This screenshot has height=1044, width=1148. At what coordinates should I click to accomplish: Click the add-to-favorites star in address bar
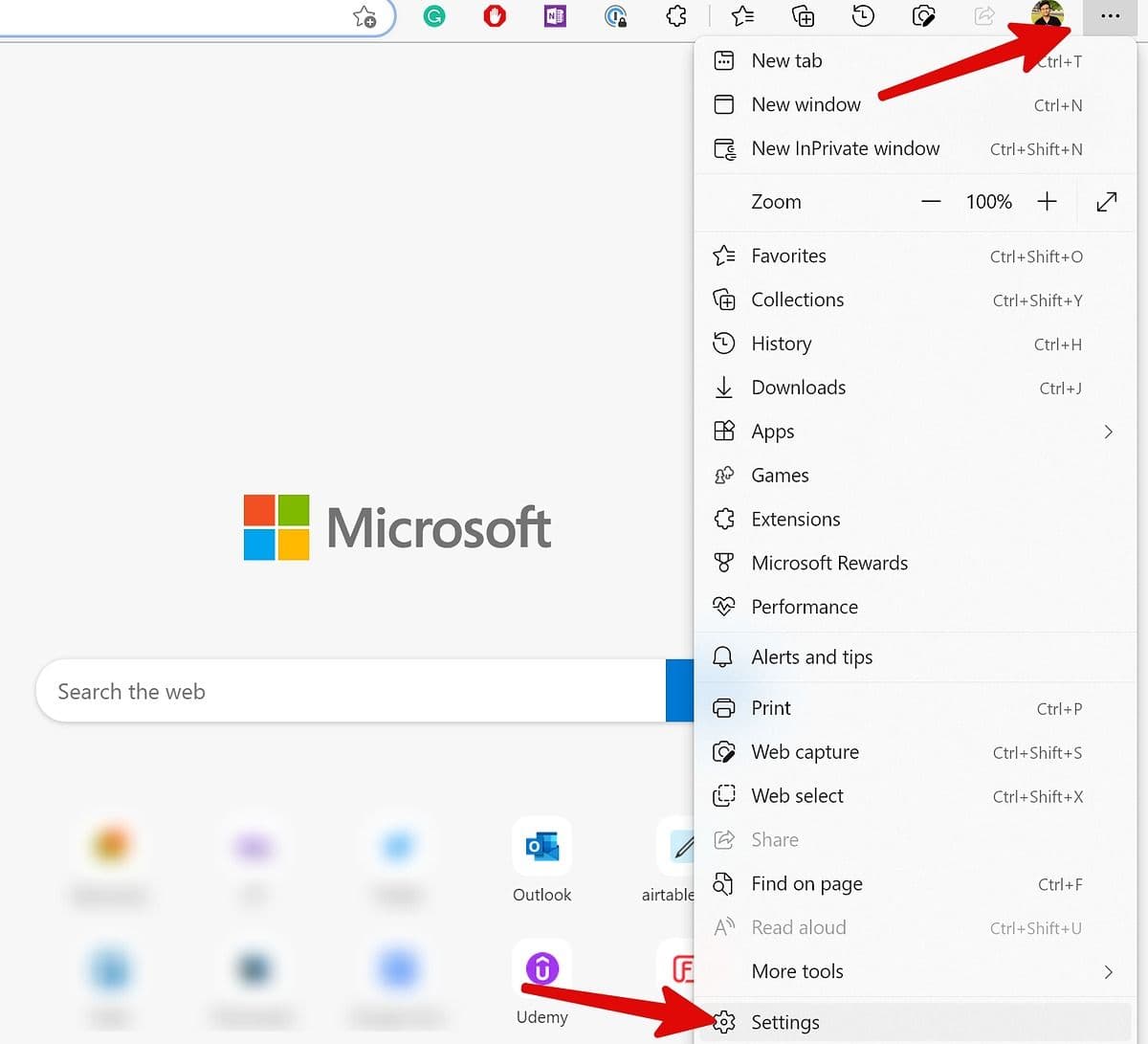click(x=364, y=16)
